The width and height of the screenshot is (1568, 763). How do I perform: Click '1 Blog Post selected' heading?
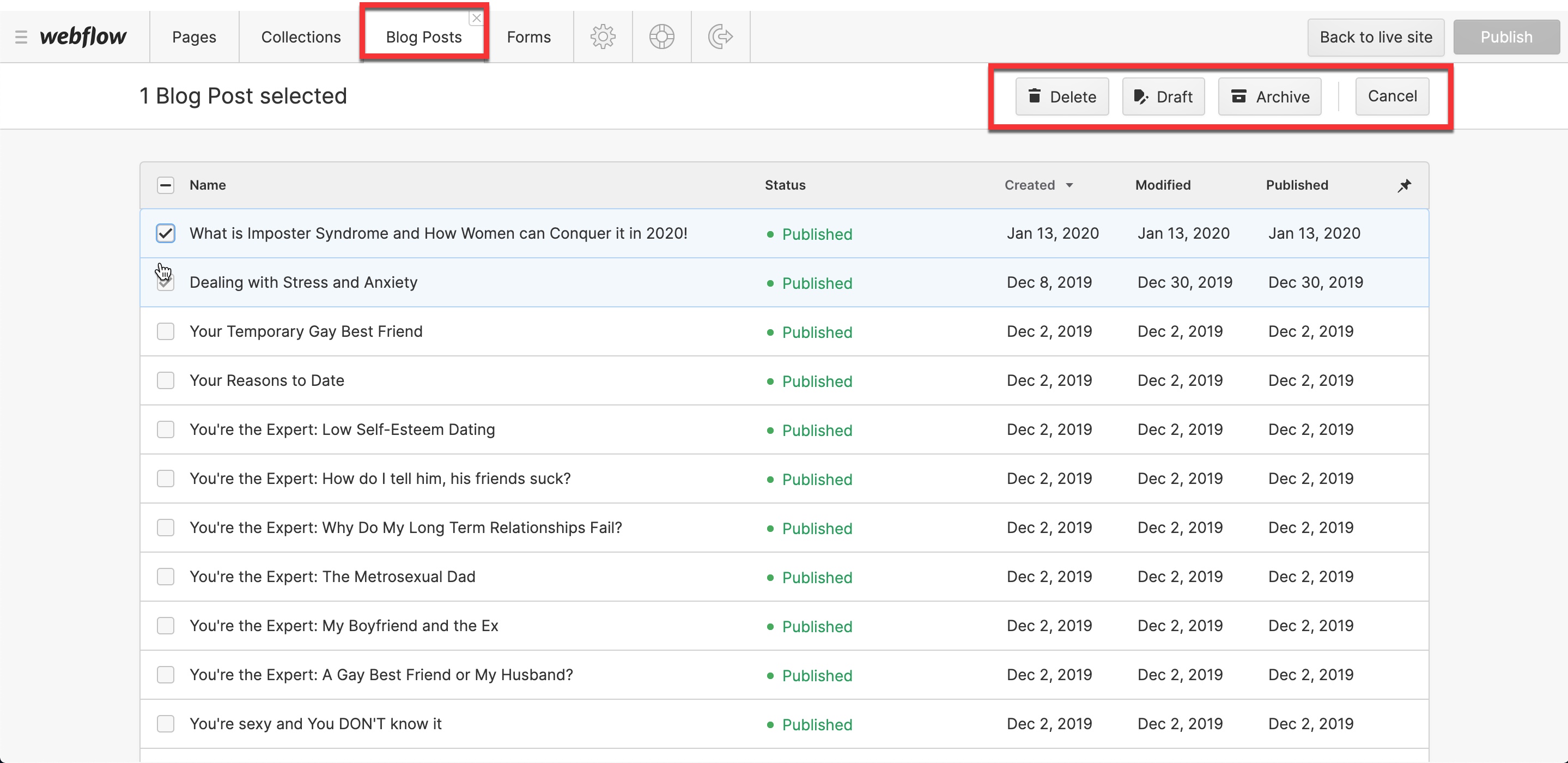pos(243,96)
